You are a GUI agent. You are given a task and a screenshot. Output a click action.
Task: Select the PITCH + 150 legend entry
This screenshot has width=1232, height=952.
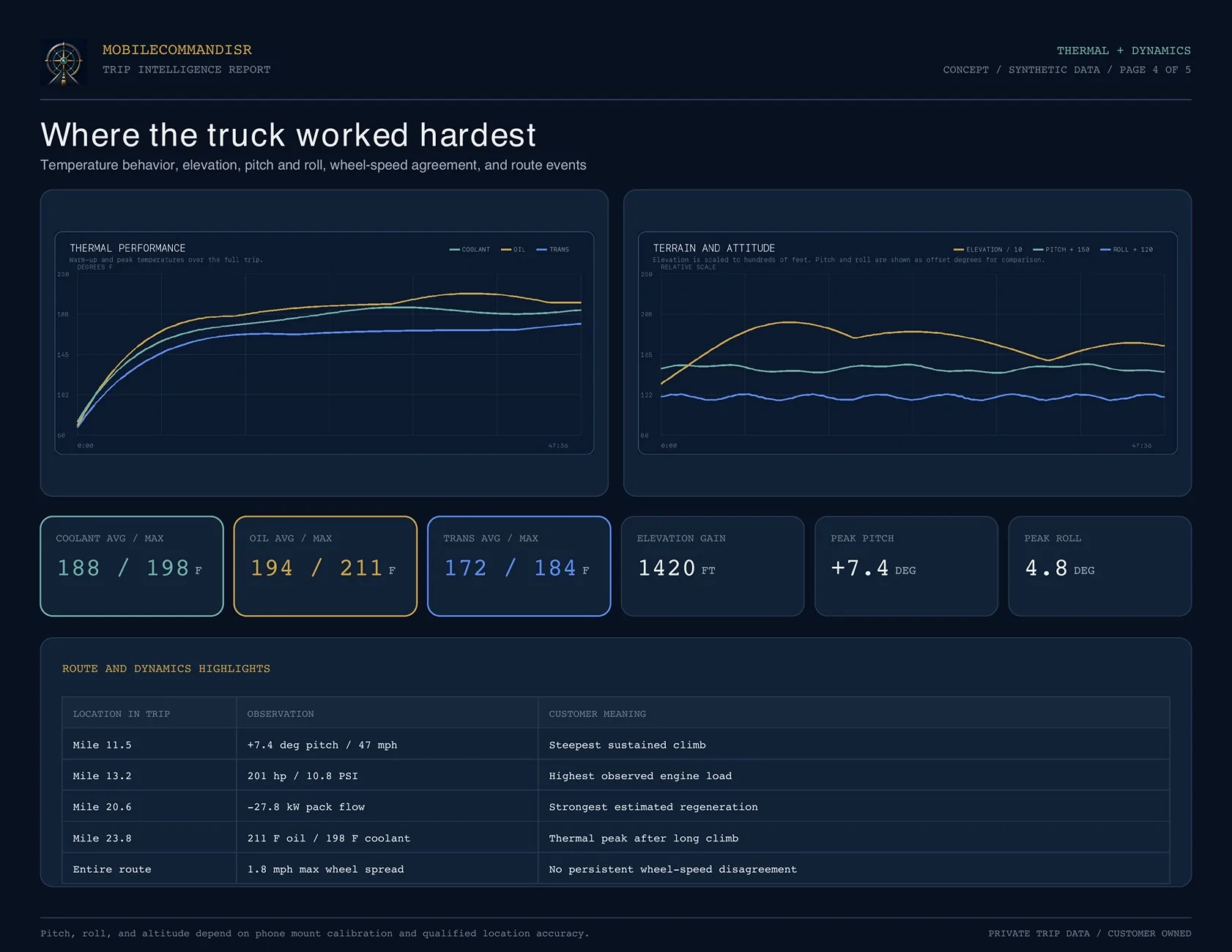pyautogui.click(x=1061, y=250)
